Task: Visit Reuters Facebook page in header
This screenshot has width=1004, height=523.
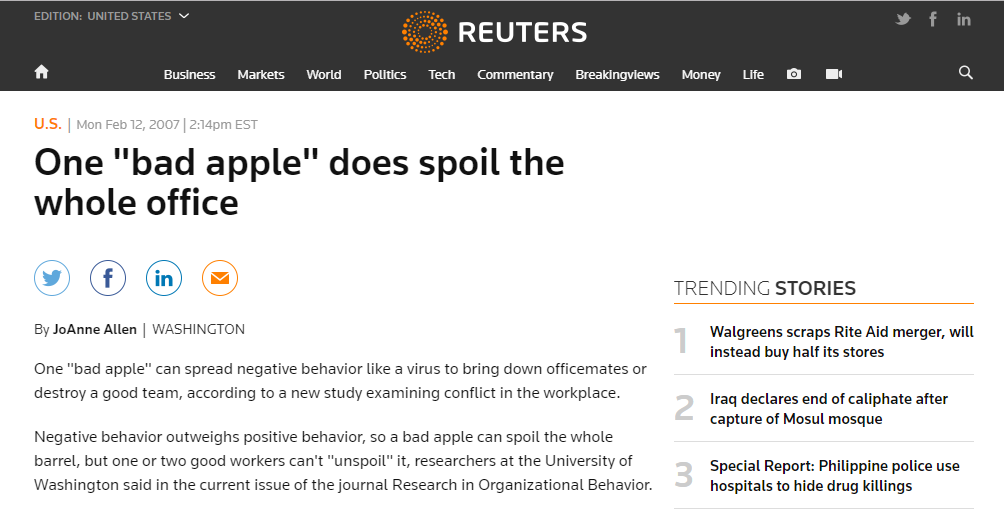Action: click(x=933, y=19)
